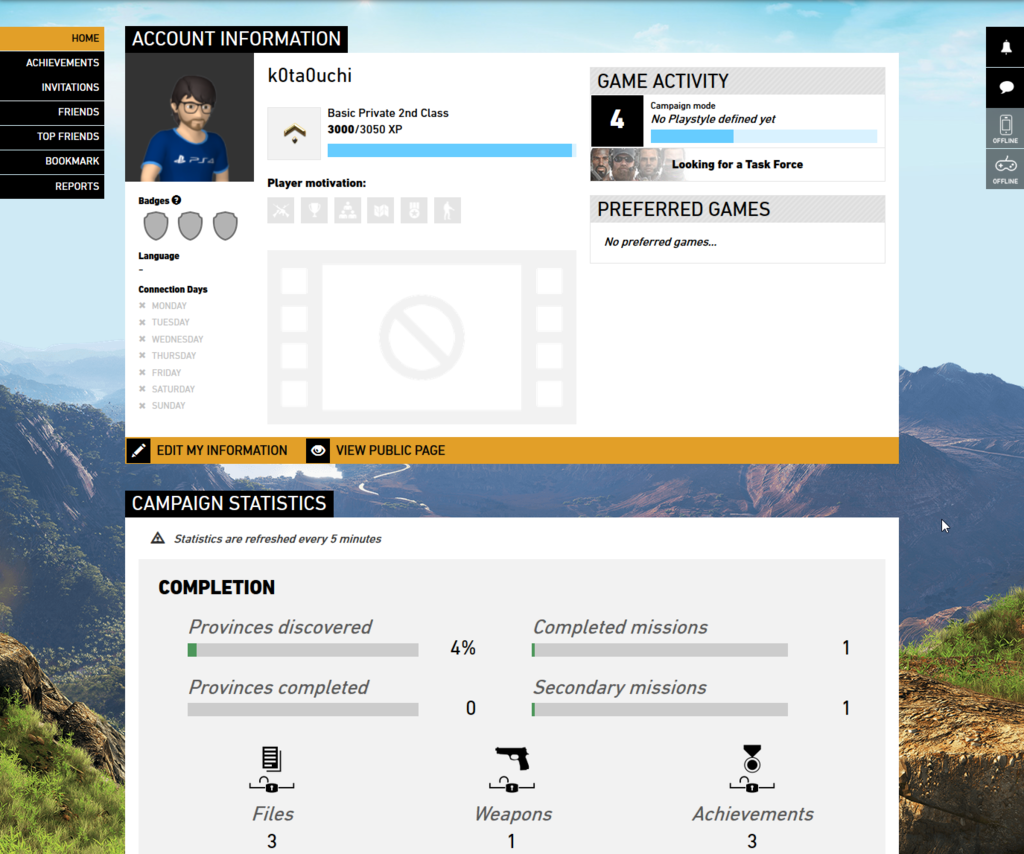Toggle Monday connection day
The height and width of the screenshot is (854, 1024).
[163, 306]
